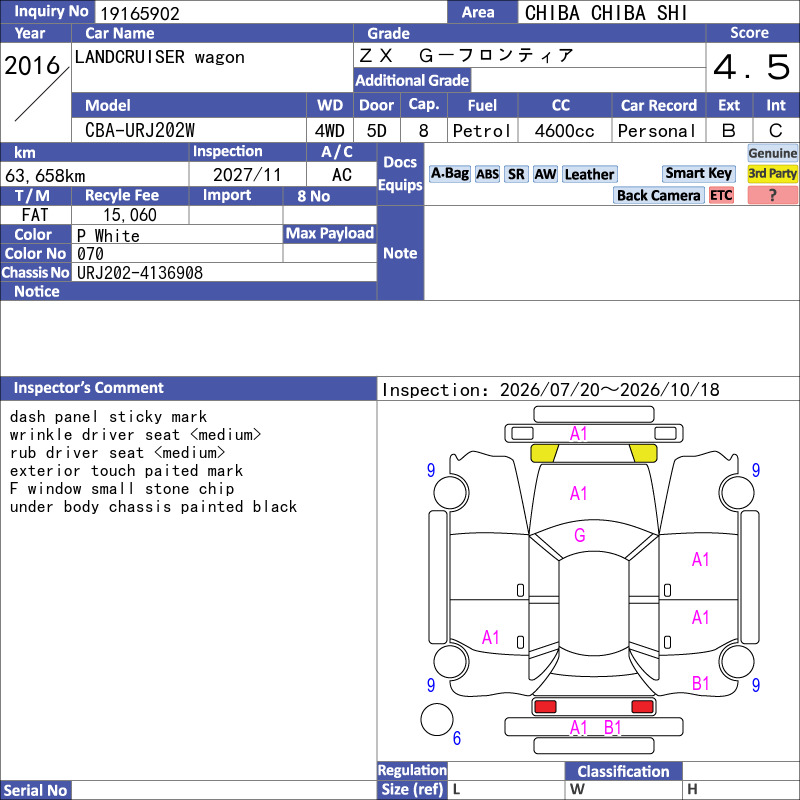Click the recycle fee 15,060
The height and width of the screenshot is (800, 800).
point(130,215)
